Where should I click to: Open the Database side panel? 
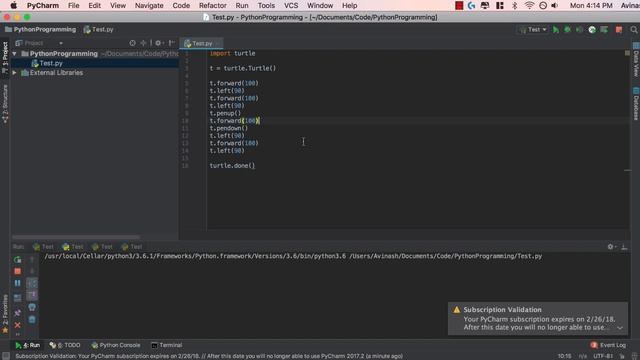pos(636,104)
